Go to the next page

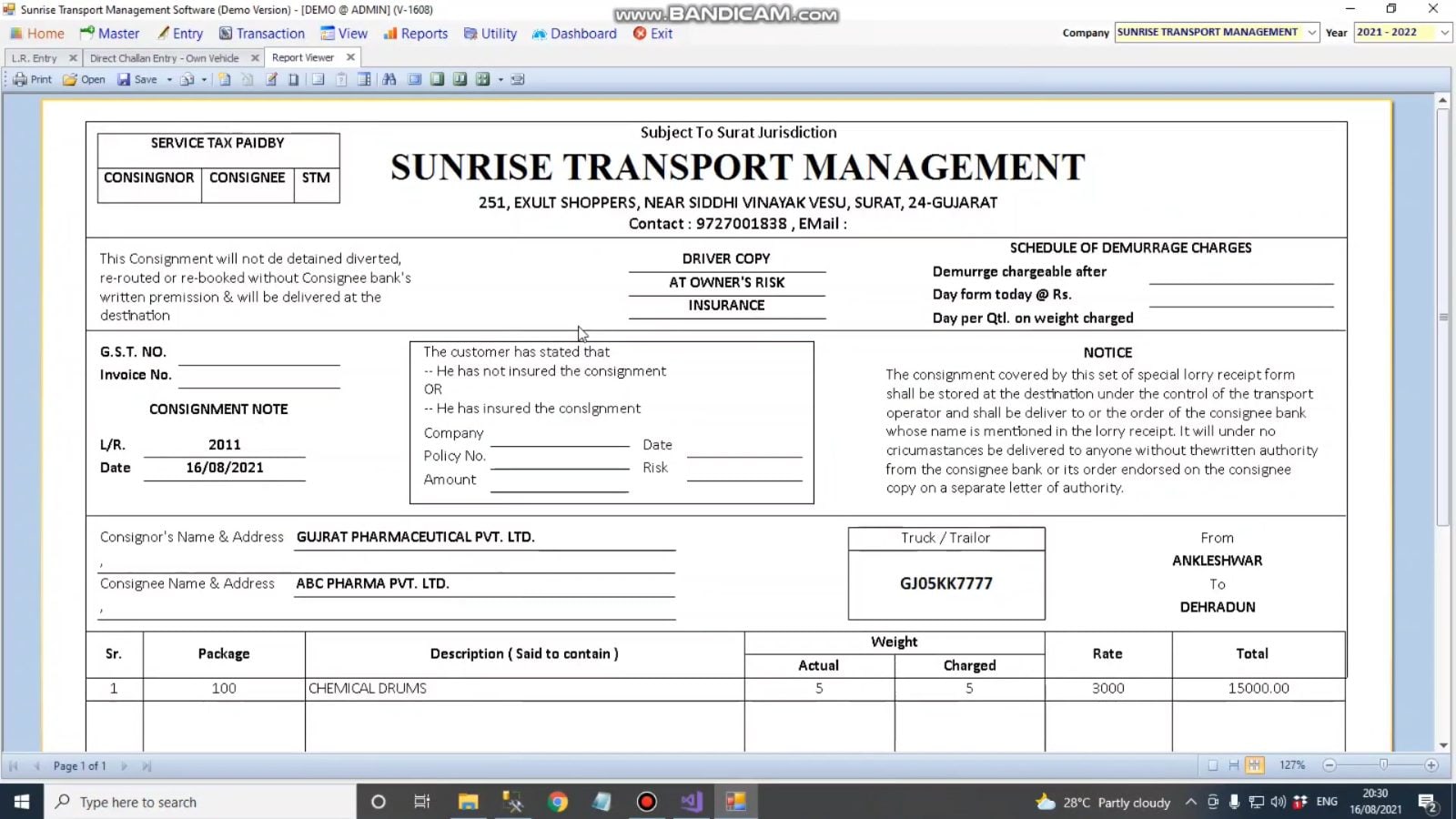[x=124, y=766]
